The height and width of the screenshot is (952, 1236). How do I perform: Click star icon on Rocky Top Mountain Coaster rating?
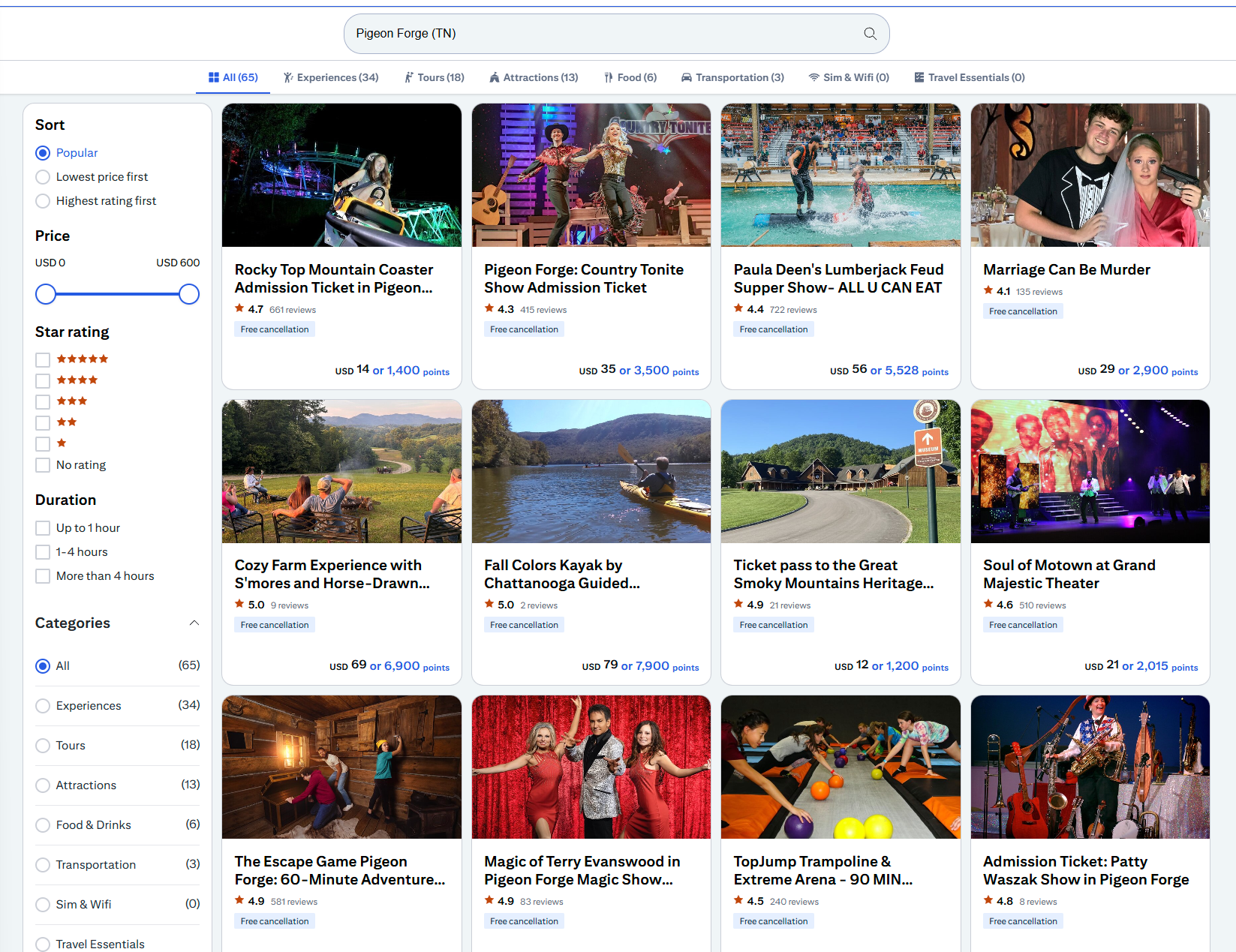pyautogui.click(x=239, y=308)
